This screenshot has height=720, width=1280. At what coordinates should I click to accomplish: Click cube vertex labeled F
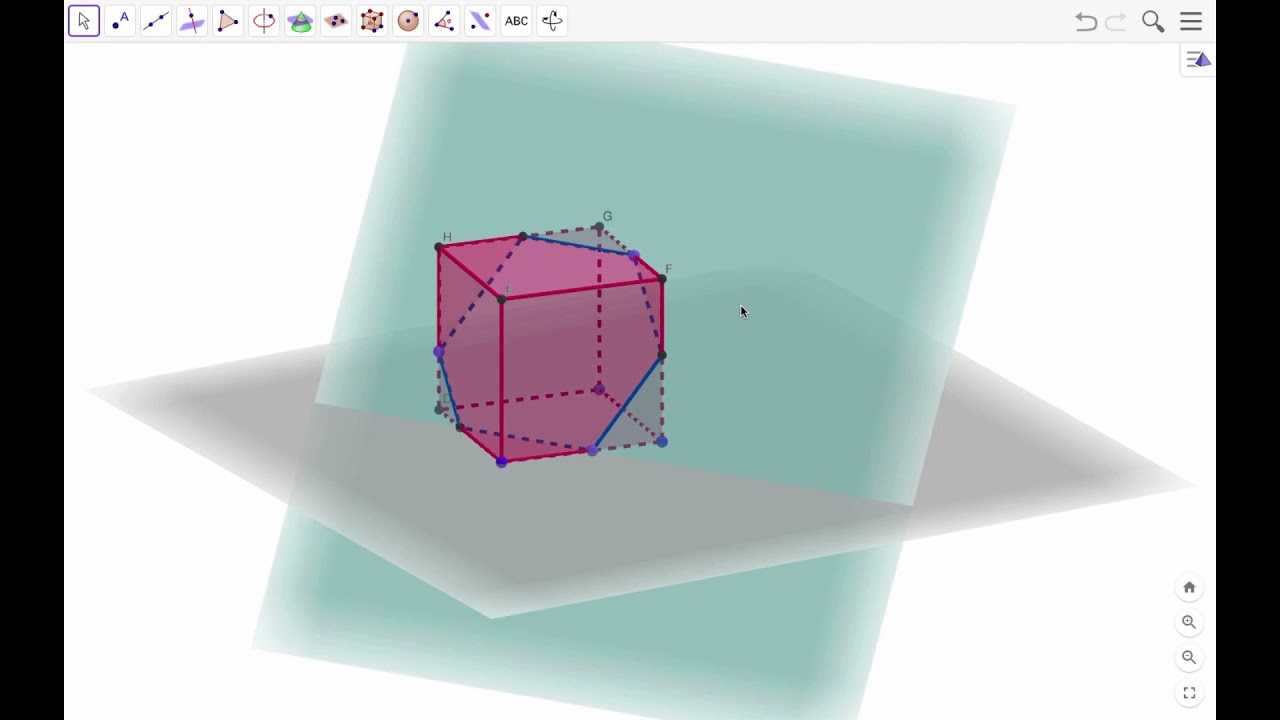[x=662, y=279]
